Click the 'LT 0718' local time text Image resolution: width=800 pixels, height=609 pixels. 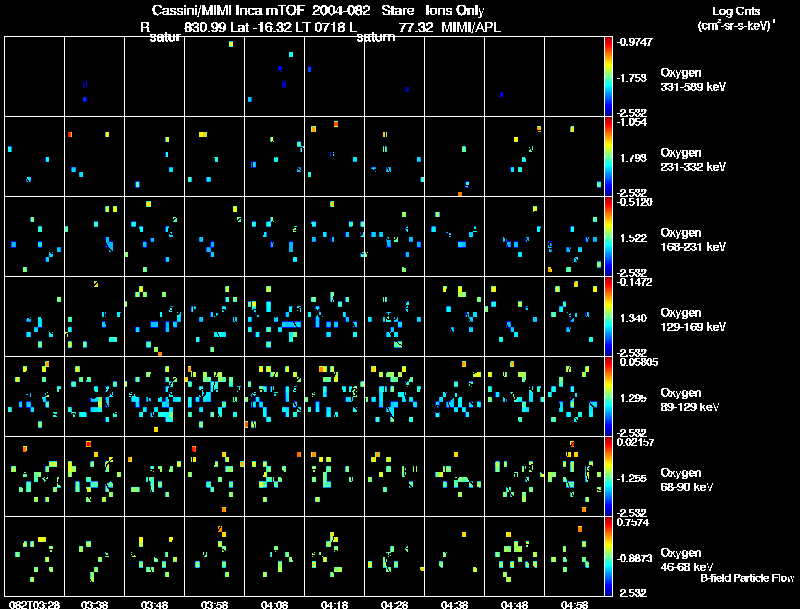(x=321, y=27)
